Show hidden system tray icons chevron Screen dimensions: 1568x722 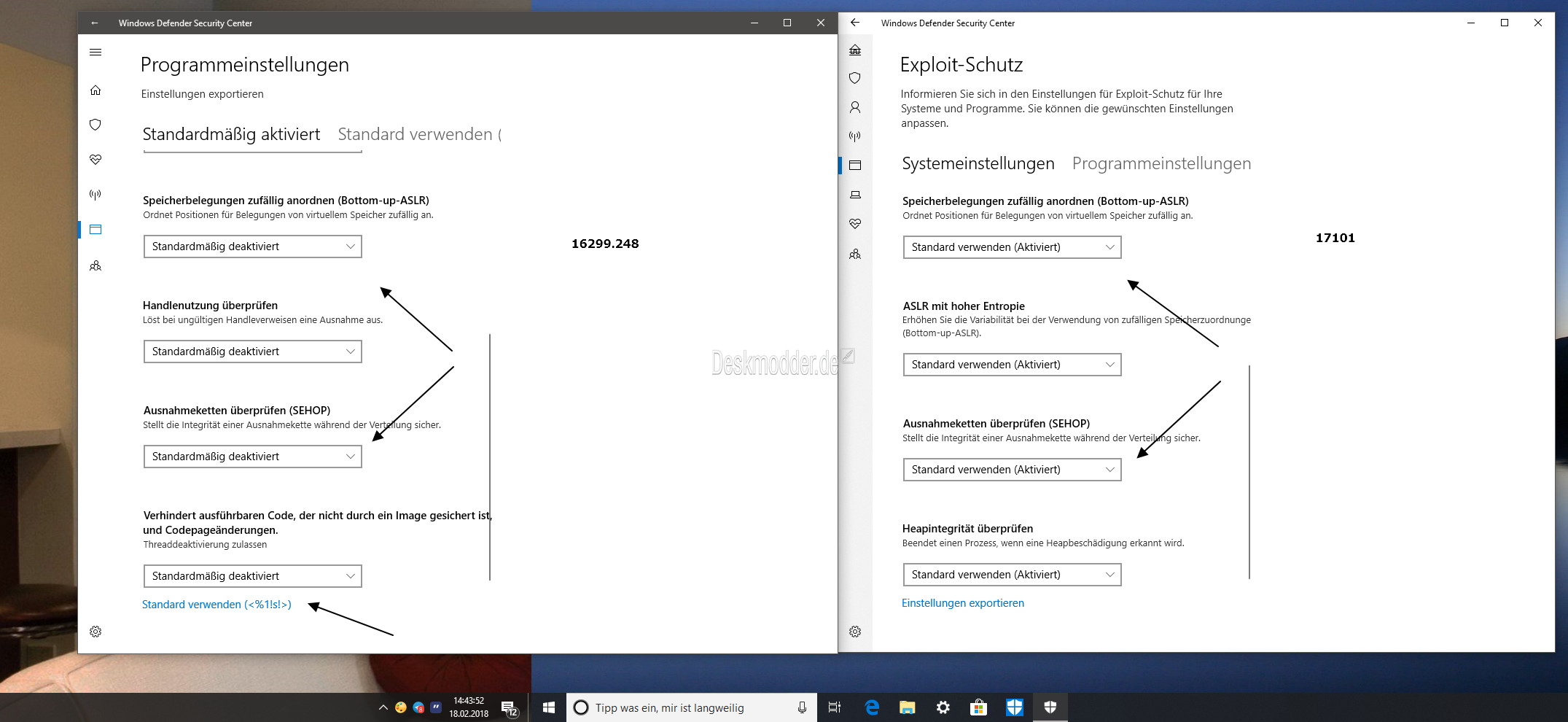pos(383,707)
